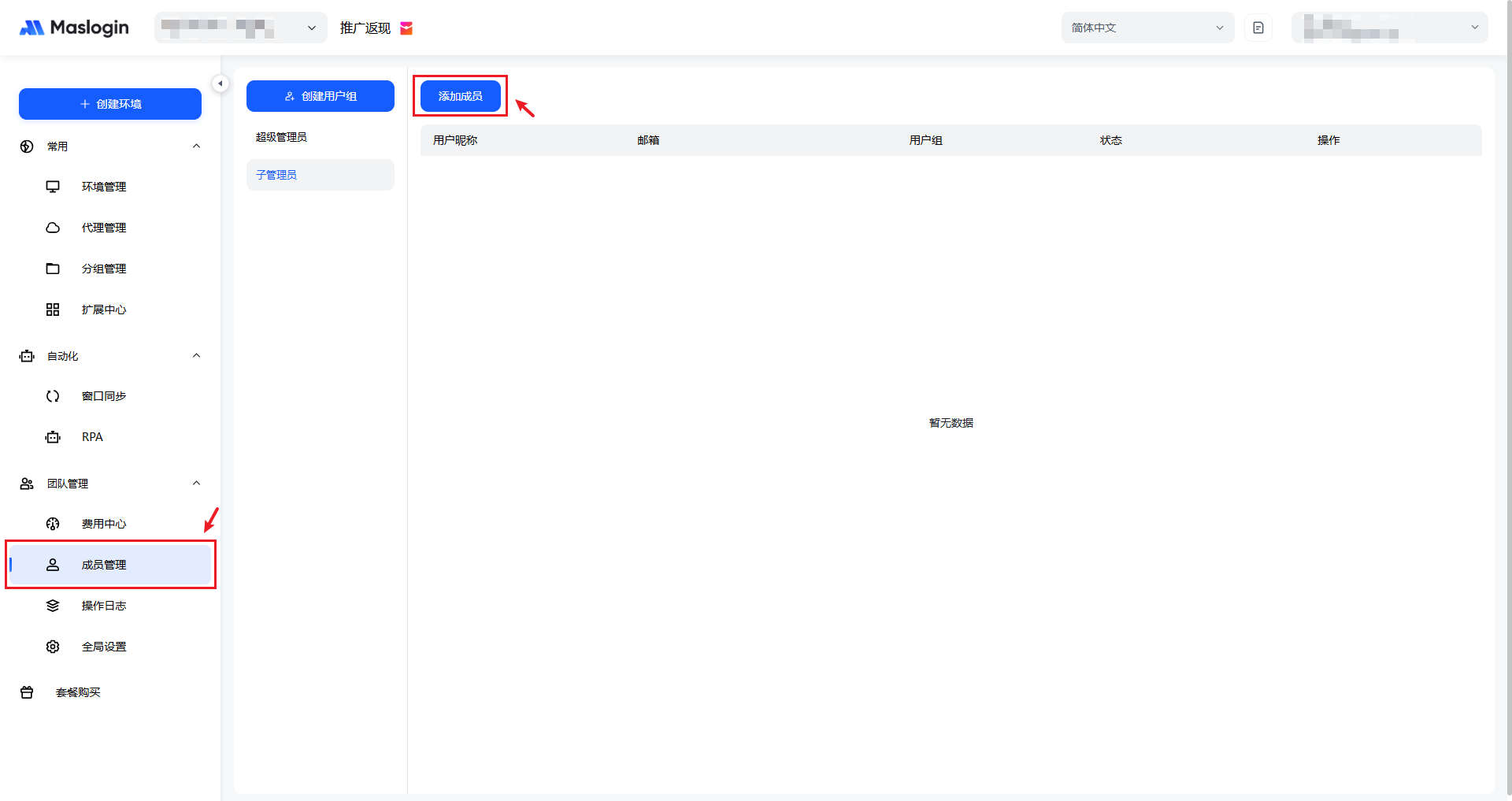
Task: Select the 超级管理员 user group
Action: click(x=281, y=137)
